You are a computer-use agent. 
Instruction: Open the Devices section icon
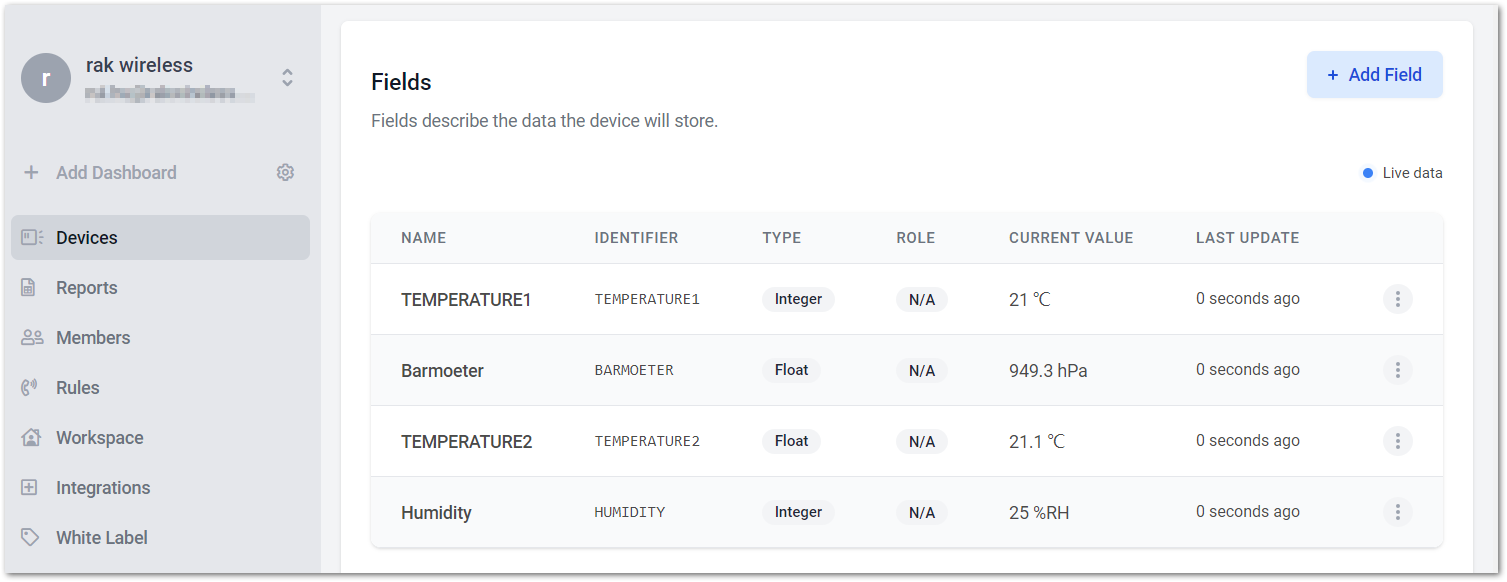pyautogui.click(x=31, y=237)
